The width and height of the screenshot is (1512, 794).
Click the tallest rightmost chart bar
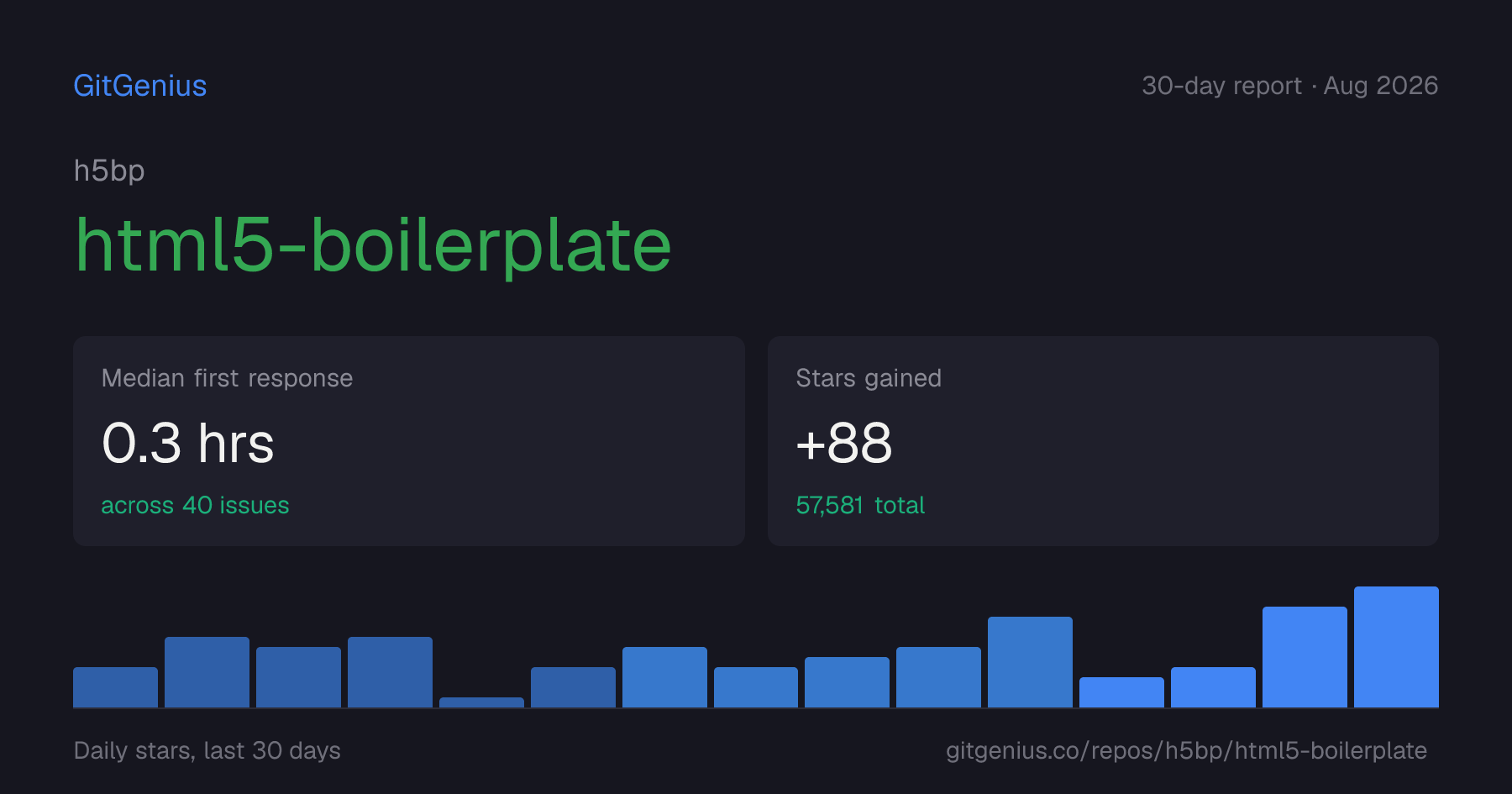pyautogui.click(x=1396, y=647)
